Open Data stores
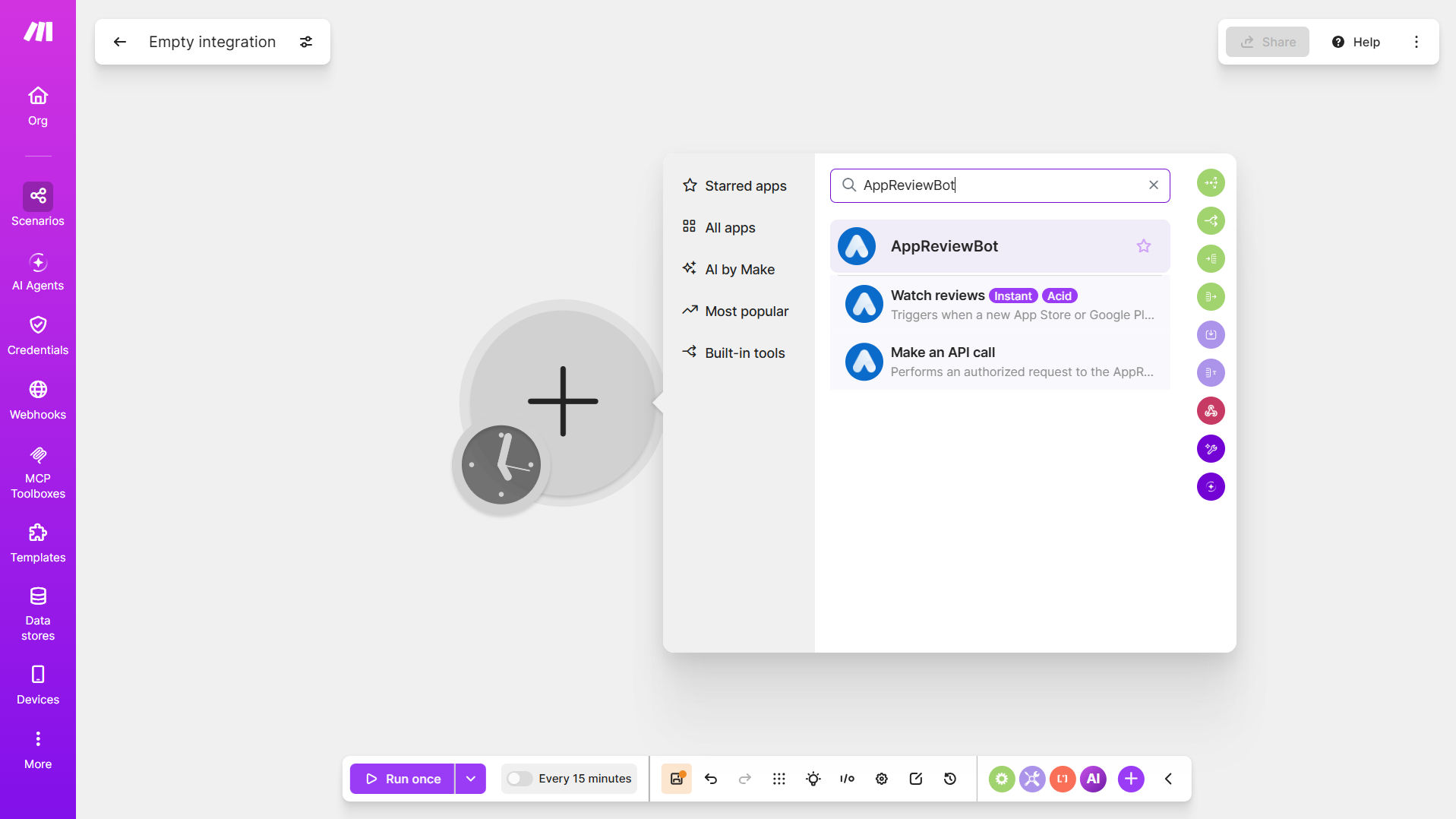 click(x=38, y=615)
